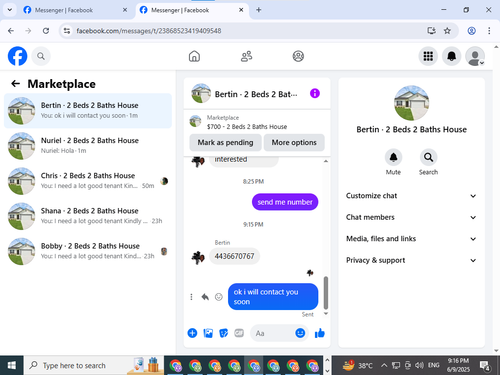Expand Chat members section
This screenshot has width=500, height=375.
[x=411, y=217]
